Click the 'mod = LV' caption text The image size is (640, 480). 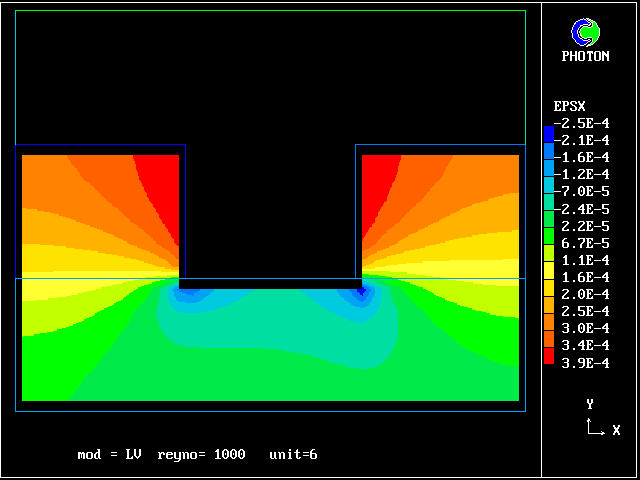(x=110, y=455)
